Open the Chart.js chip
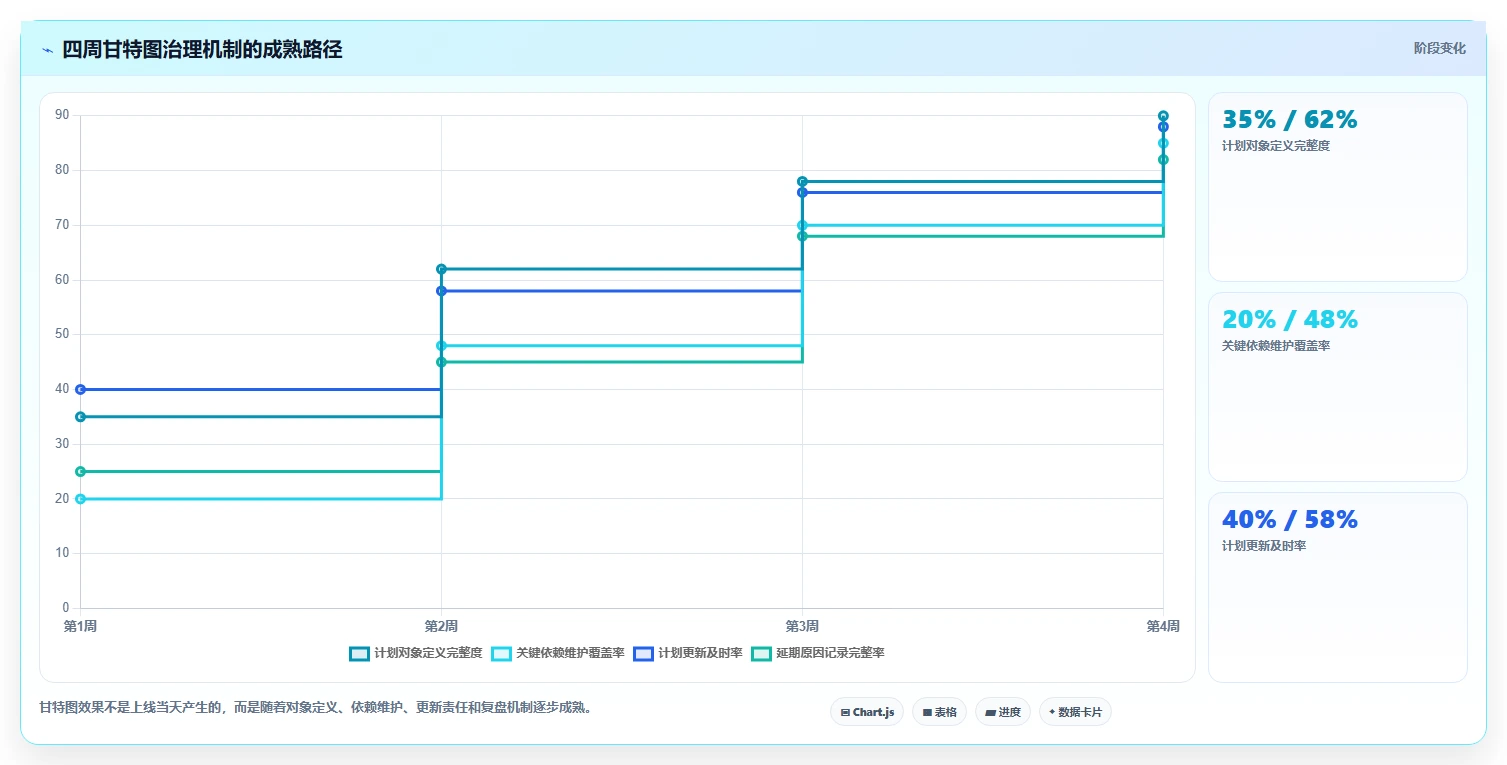The width and height of the screenshot is (1507, 765). pyautogui.click(x=867, y=712)
